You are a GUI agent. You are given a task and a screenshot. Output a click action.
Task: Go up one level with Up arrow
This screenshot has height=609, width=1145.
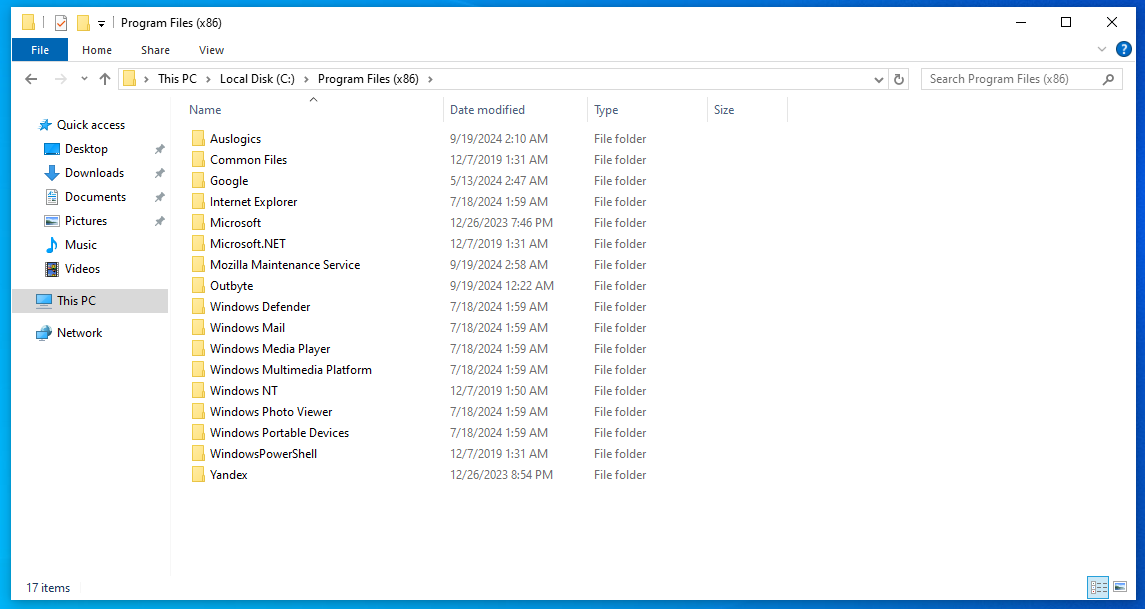click(104, 79)
